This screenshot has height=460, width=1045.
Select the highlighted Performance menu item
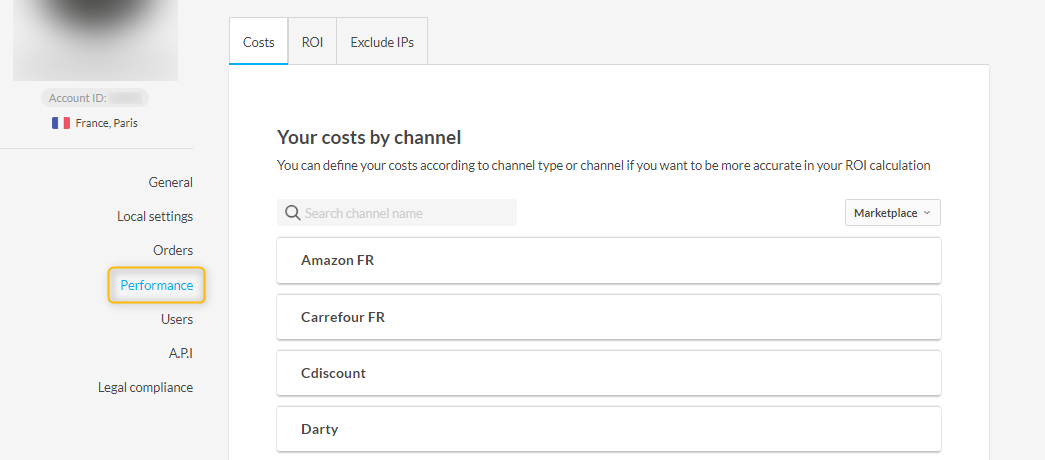click(157, 285)
